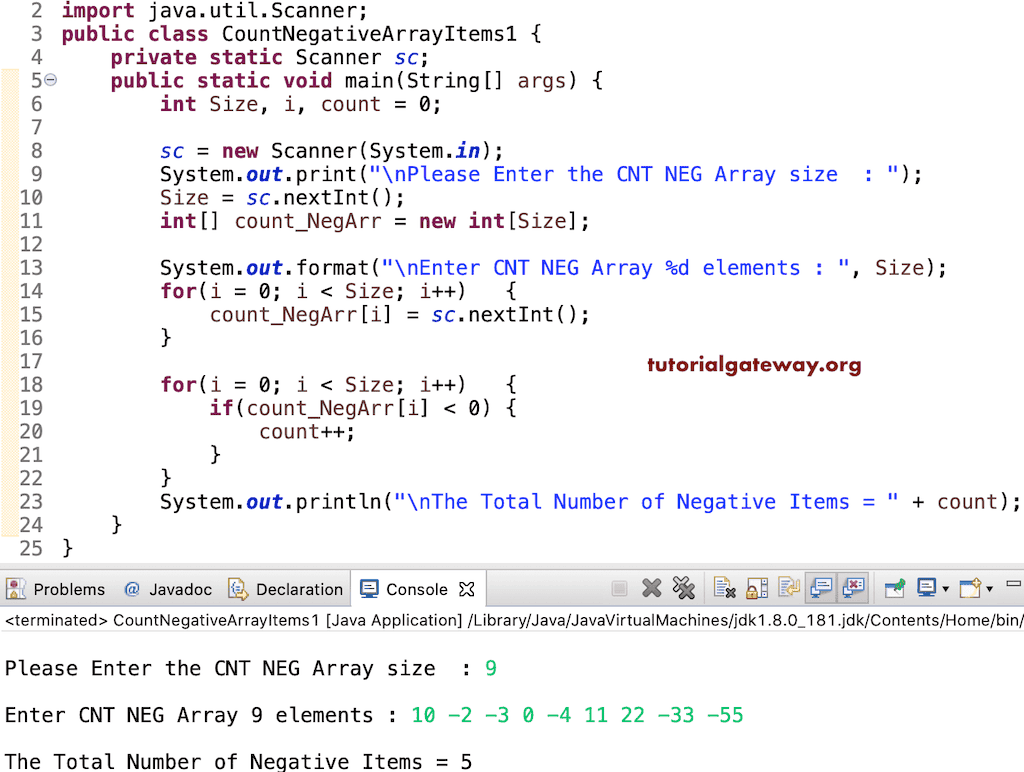Switch to the Problems tab
1024x772 pixels.
[66, 589]
